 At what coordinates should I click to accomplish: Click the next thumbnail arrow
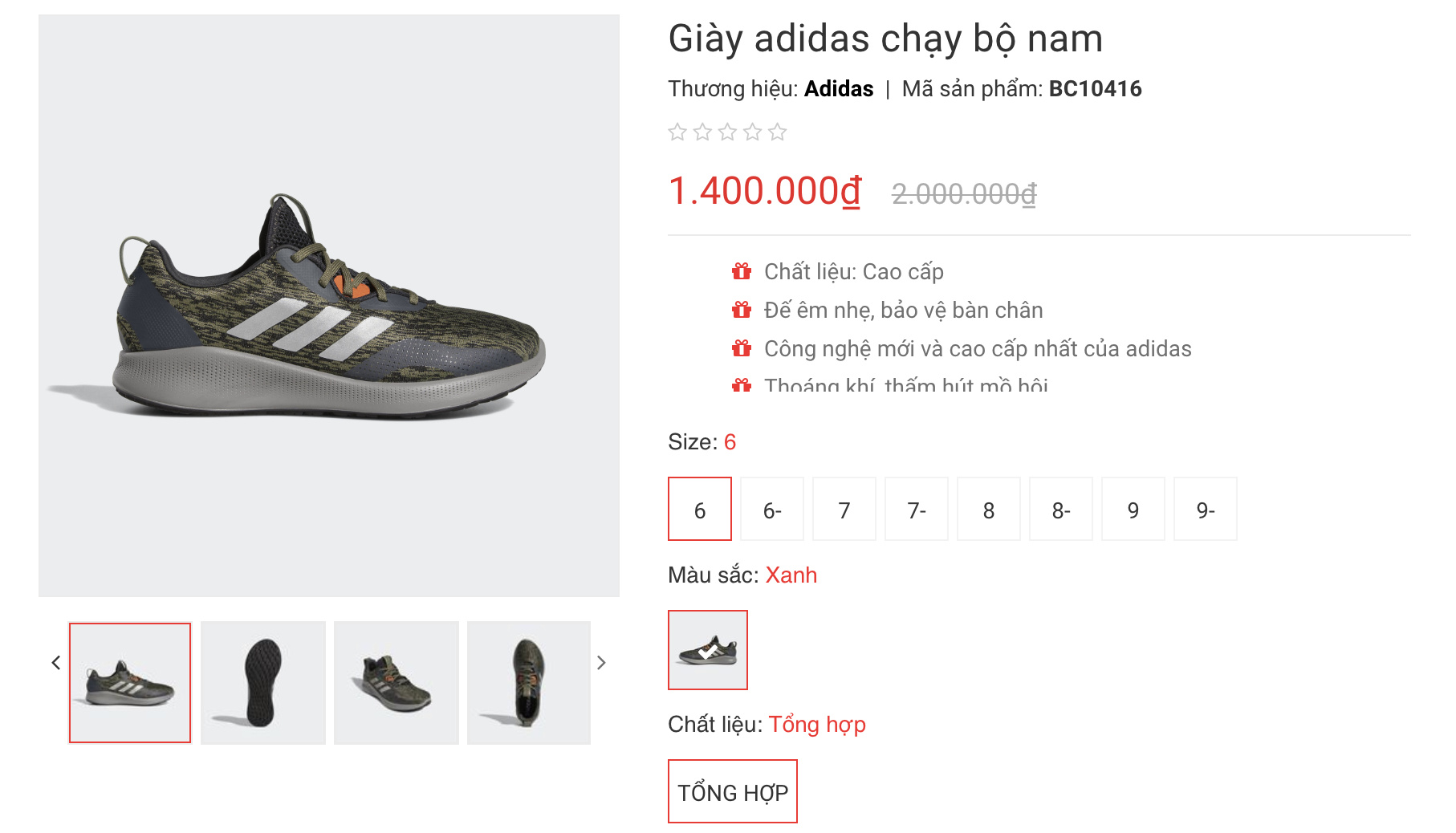[x=601, y=663]
